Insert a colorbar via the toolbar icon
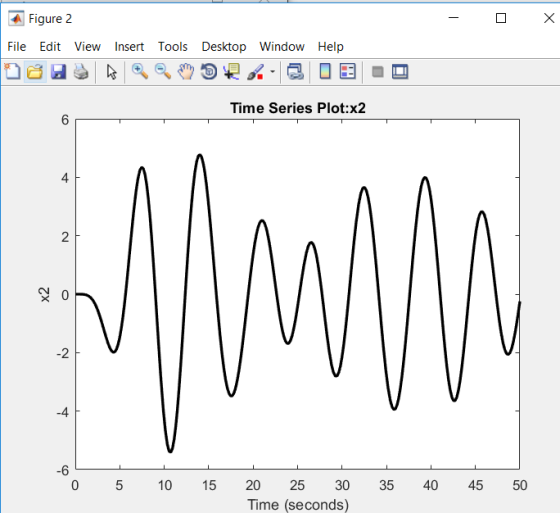This screenshot has width=560, height=513. (325, 71)
